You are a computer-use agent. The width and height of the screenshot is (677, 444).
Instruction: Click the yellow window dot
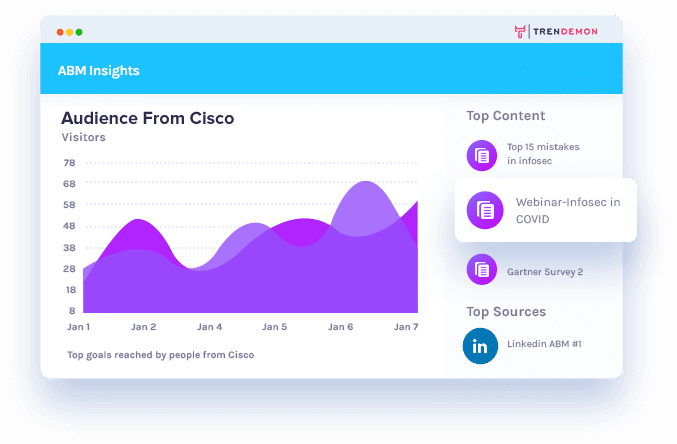[70, 32]
